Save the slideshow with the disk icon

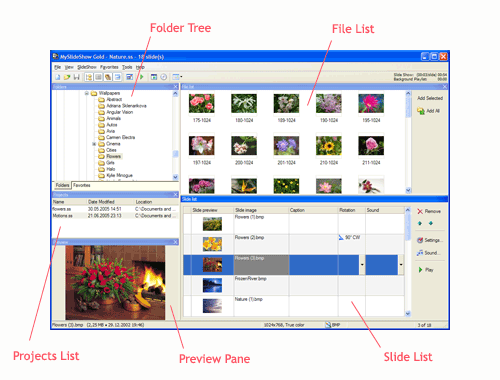tap(76, 77)
